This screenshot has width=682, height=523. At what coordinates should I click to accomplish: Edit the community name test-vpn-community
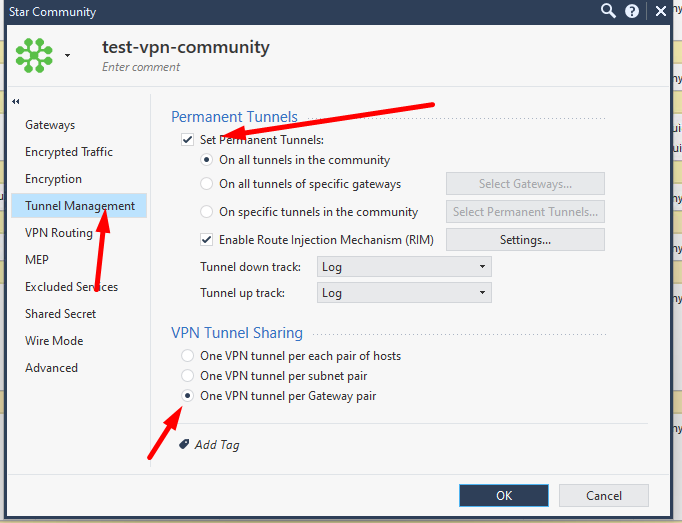point(186,47)
